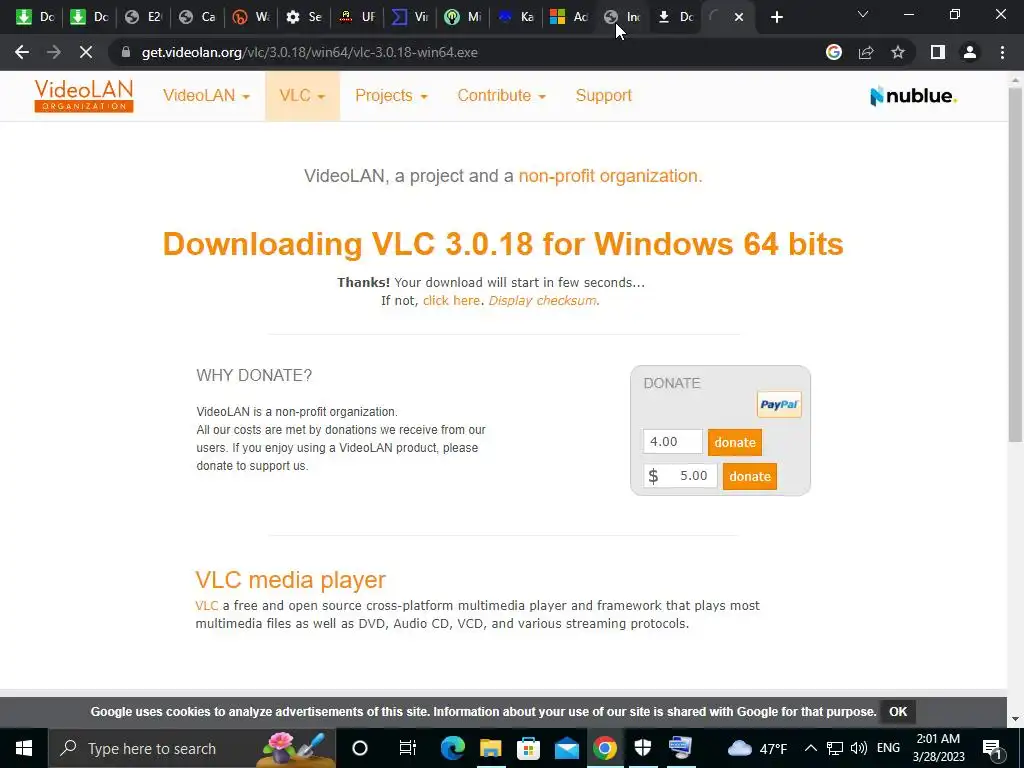Open Google icon in address bar
1024x768 pixels.
[833, 52]
